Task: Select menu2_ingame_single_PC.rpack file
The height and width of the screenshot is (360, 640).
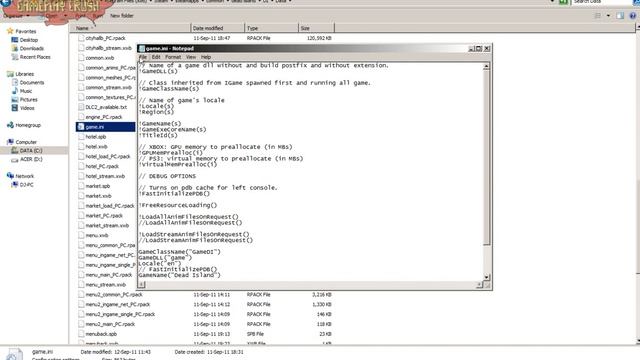Action: pyautogui.click(x=120, y=314)
